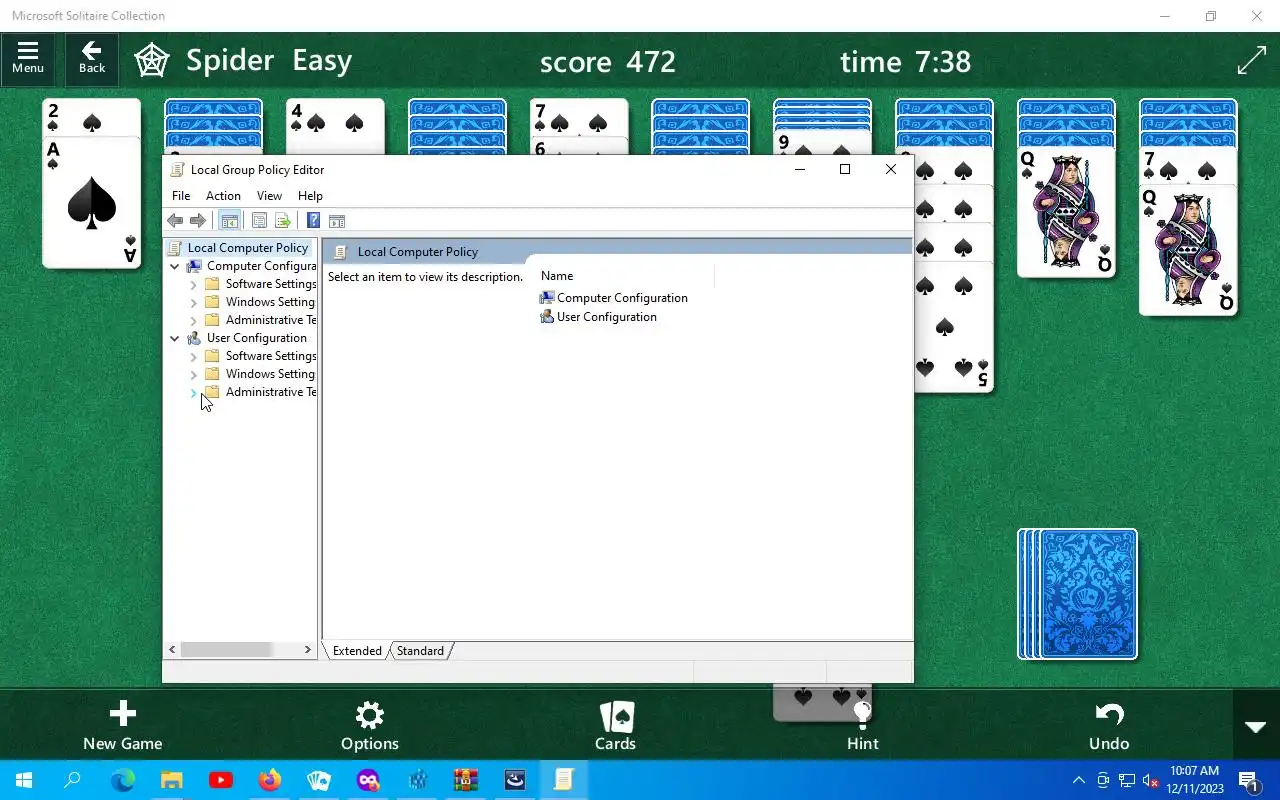The width and height of the screenshot is (1280, 800).
Task: Click the Solitaire Back arrow button
Action: tap(92, 58)
